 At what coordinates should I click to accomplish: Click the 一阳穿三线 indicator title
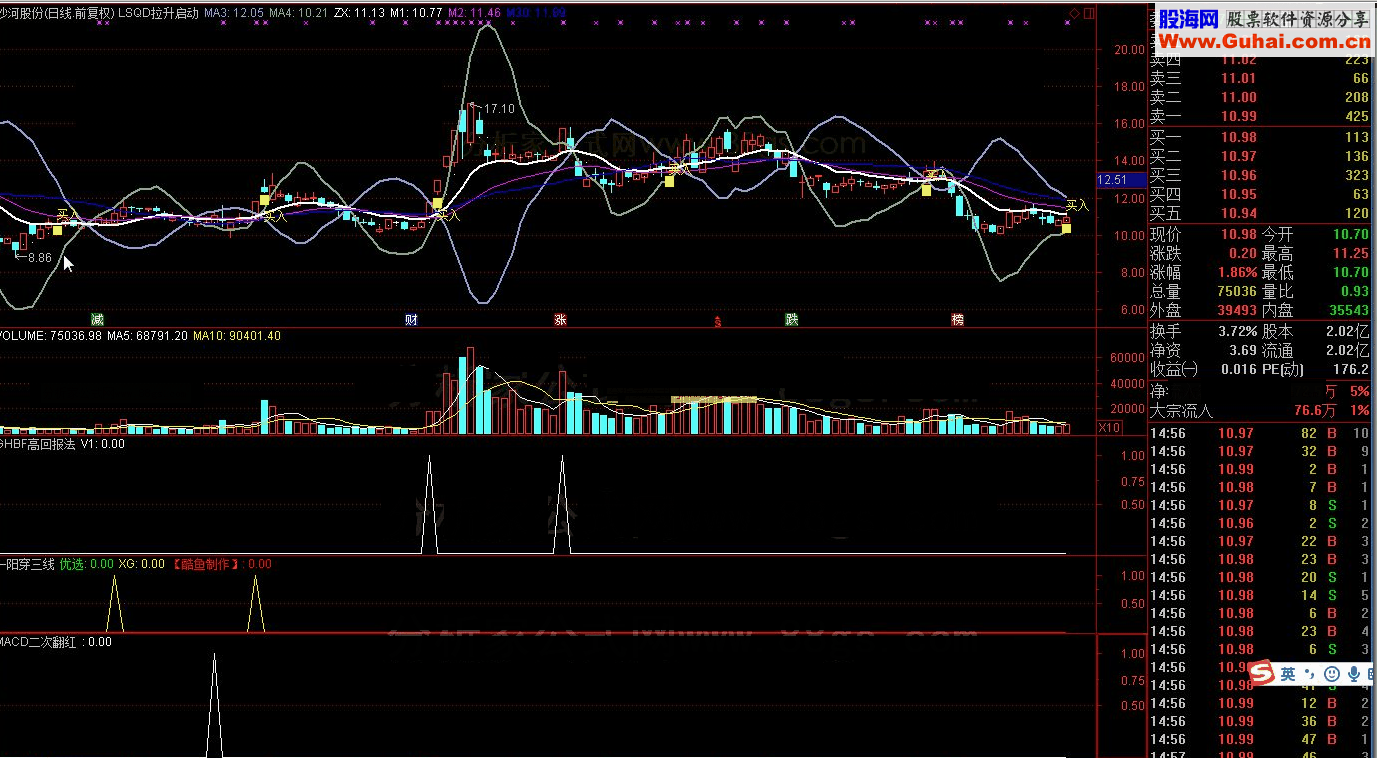[x=27, y=564]
